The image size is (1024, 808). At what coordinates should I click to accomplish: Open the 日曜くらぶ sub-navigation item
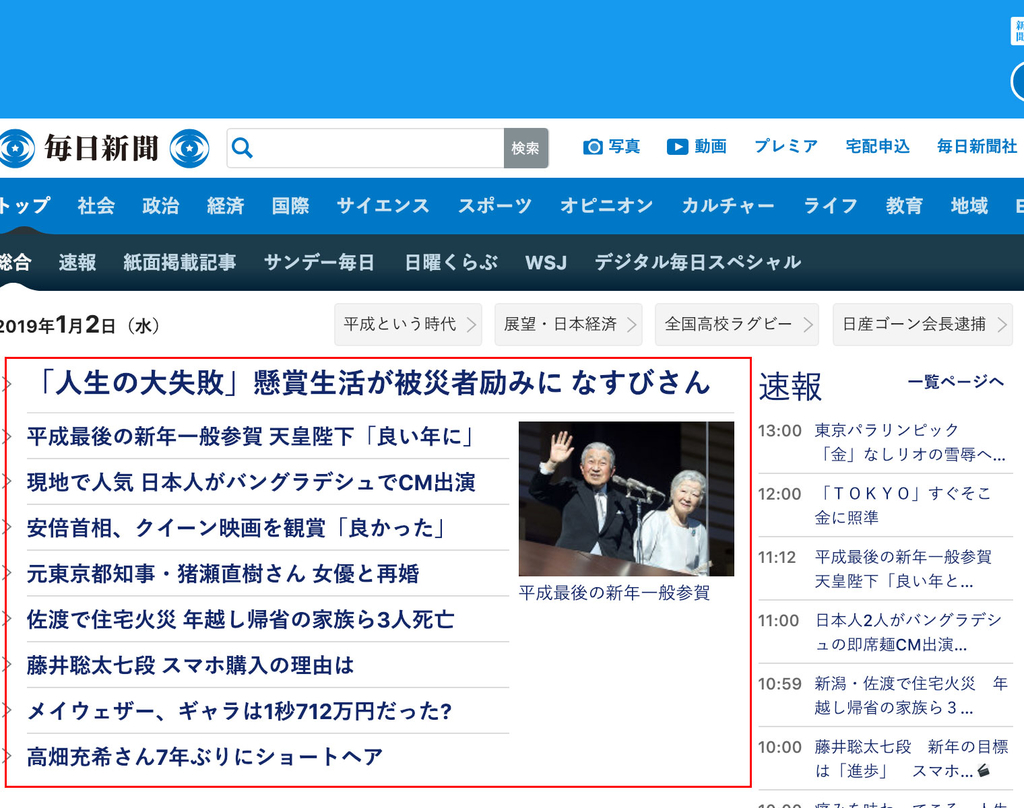[x=451, y=262]
